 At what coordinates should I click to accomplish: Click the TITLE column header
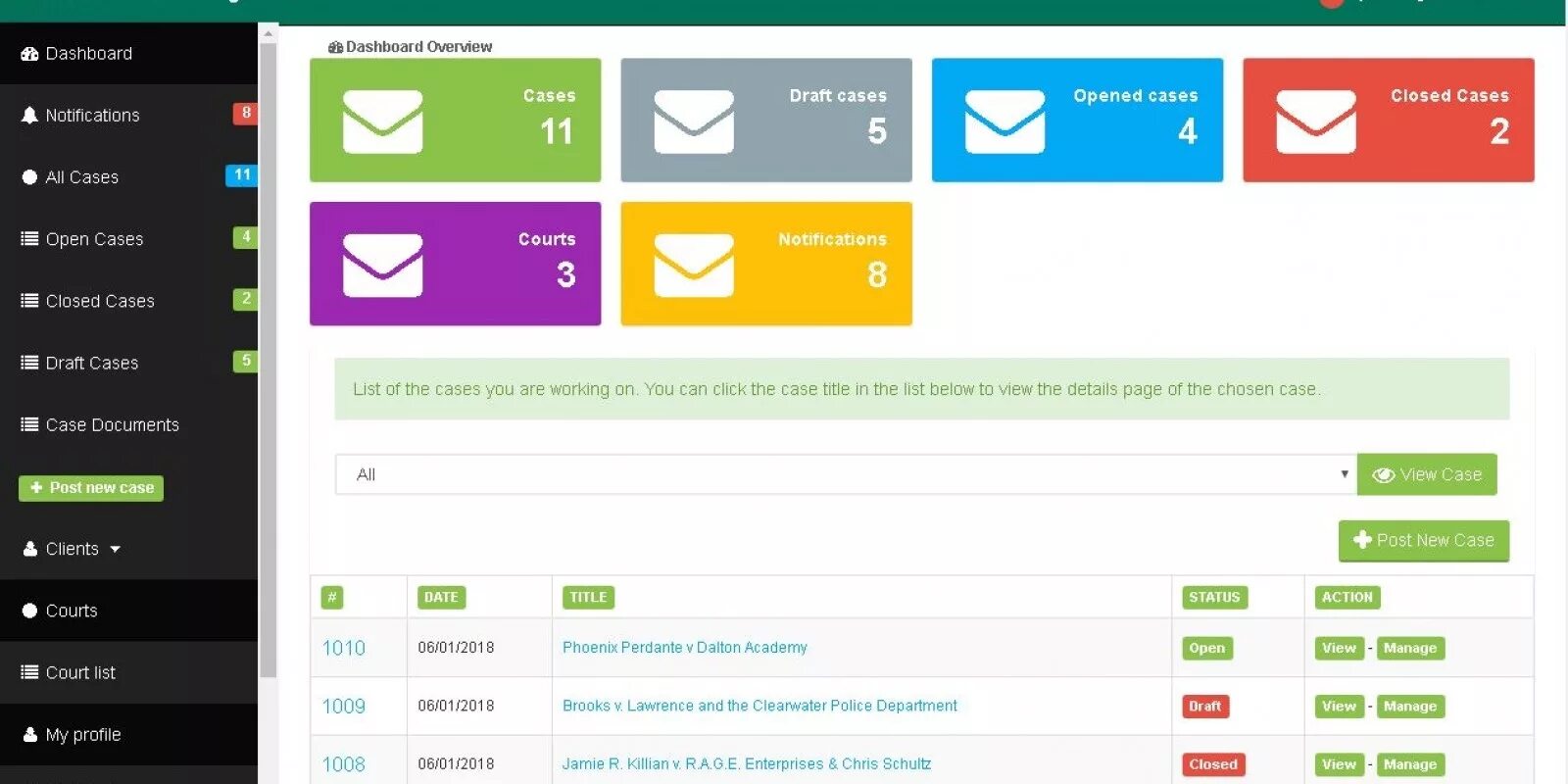point(588,597)
